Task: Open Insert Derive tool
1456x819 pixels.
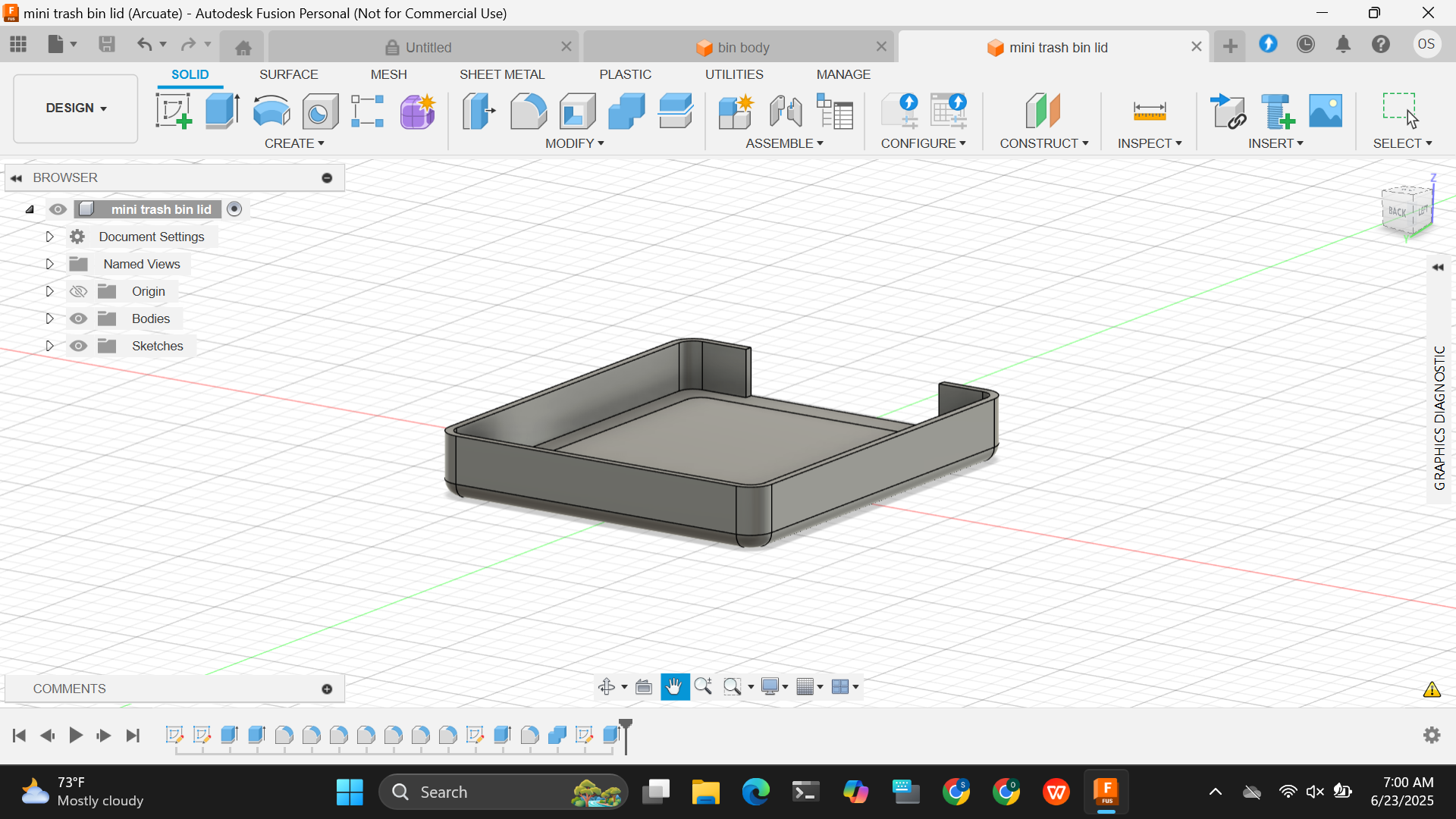Action: click(x=1228, y=111)
